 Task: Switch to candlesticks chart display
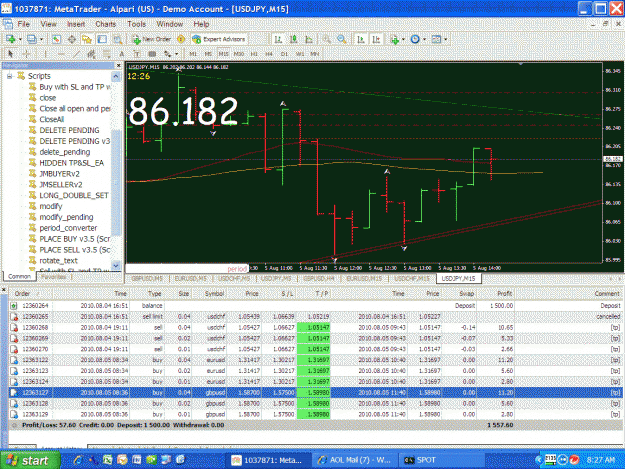coord(294,39)
